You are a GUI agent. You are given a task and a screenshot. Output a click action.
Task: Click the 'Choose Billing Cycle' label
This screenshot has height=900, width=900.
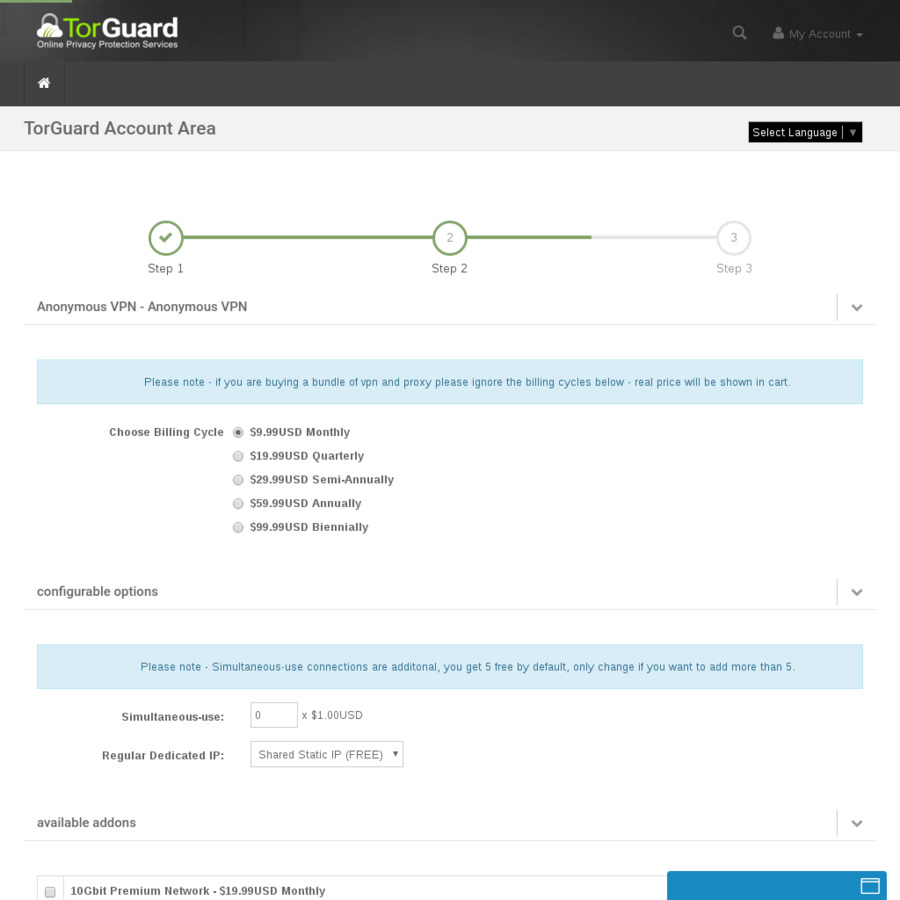pyautogui.click(x=166, y=432)
